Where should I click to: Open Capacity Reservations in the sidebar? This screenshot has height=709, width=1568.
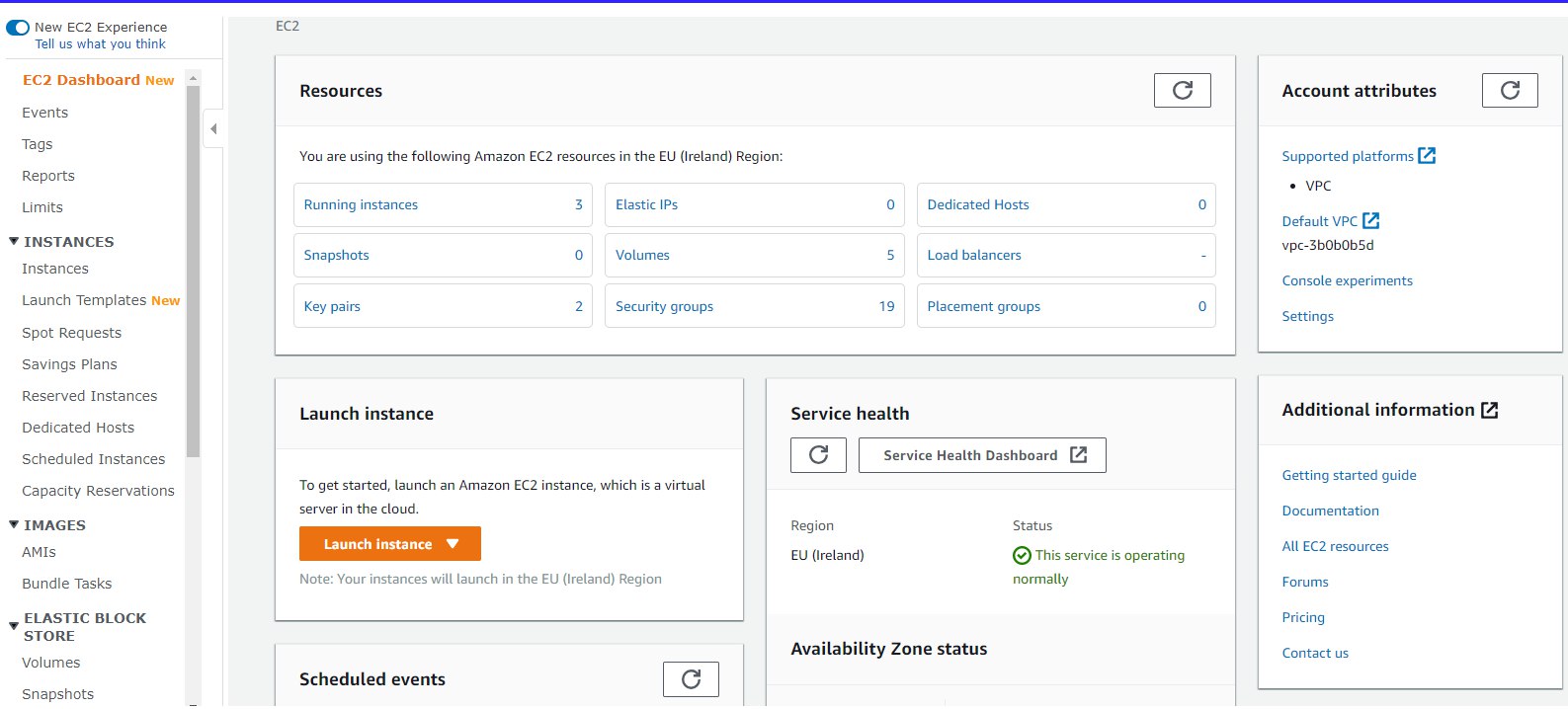point(98,491)
